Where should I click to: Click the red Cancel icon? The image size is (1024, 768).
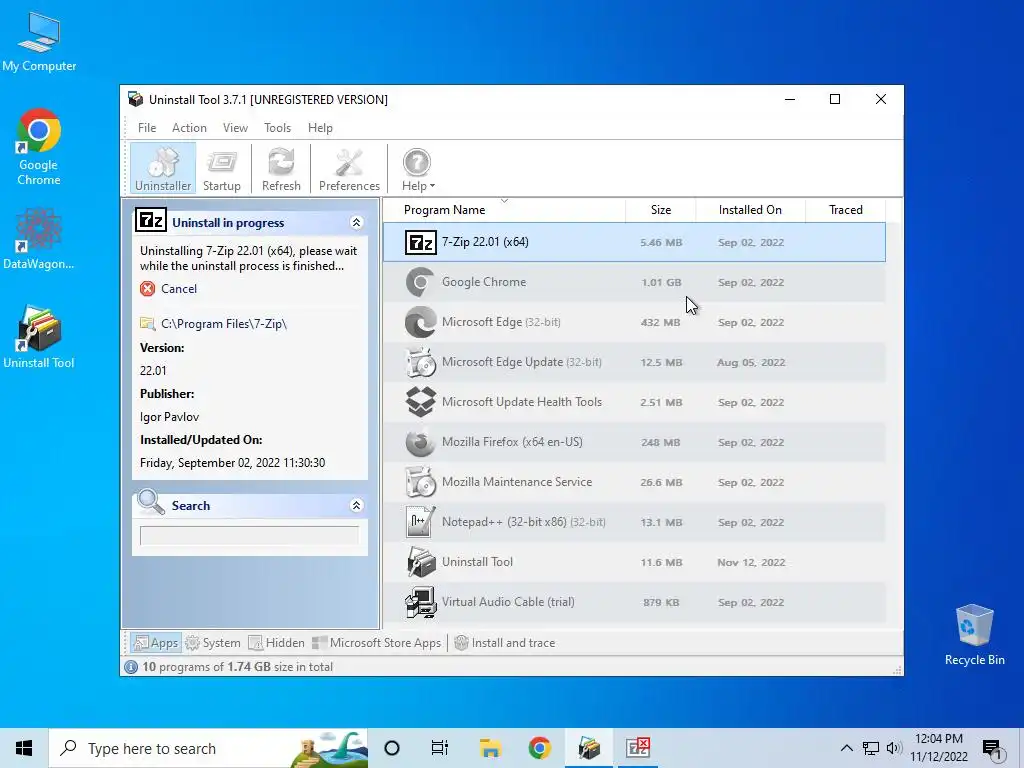point(148,289)
